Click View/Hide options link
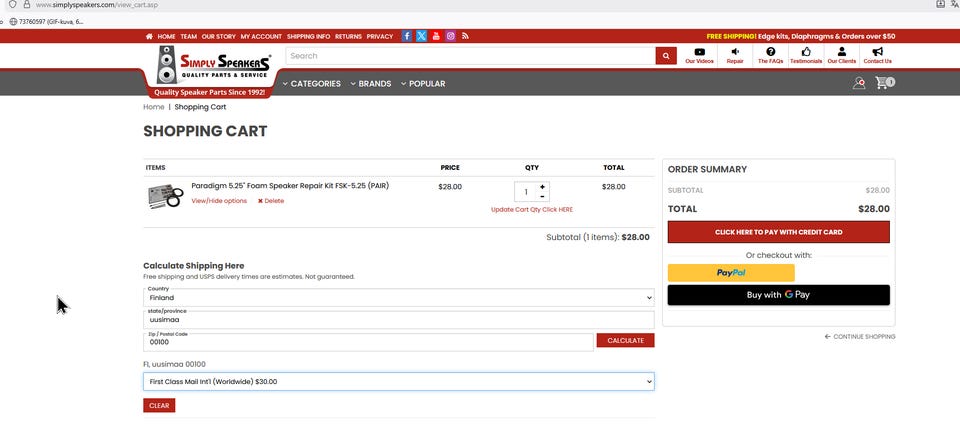960x442 pixels. 219,201
